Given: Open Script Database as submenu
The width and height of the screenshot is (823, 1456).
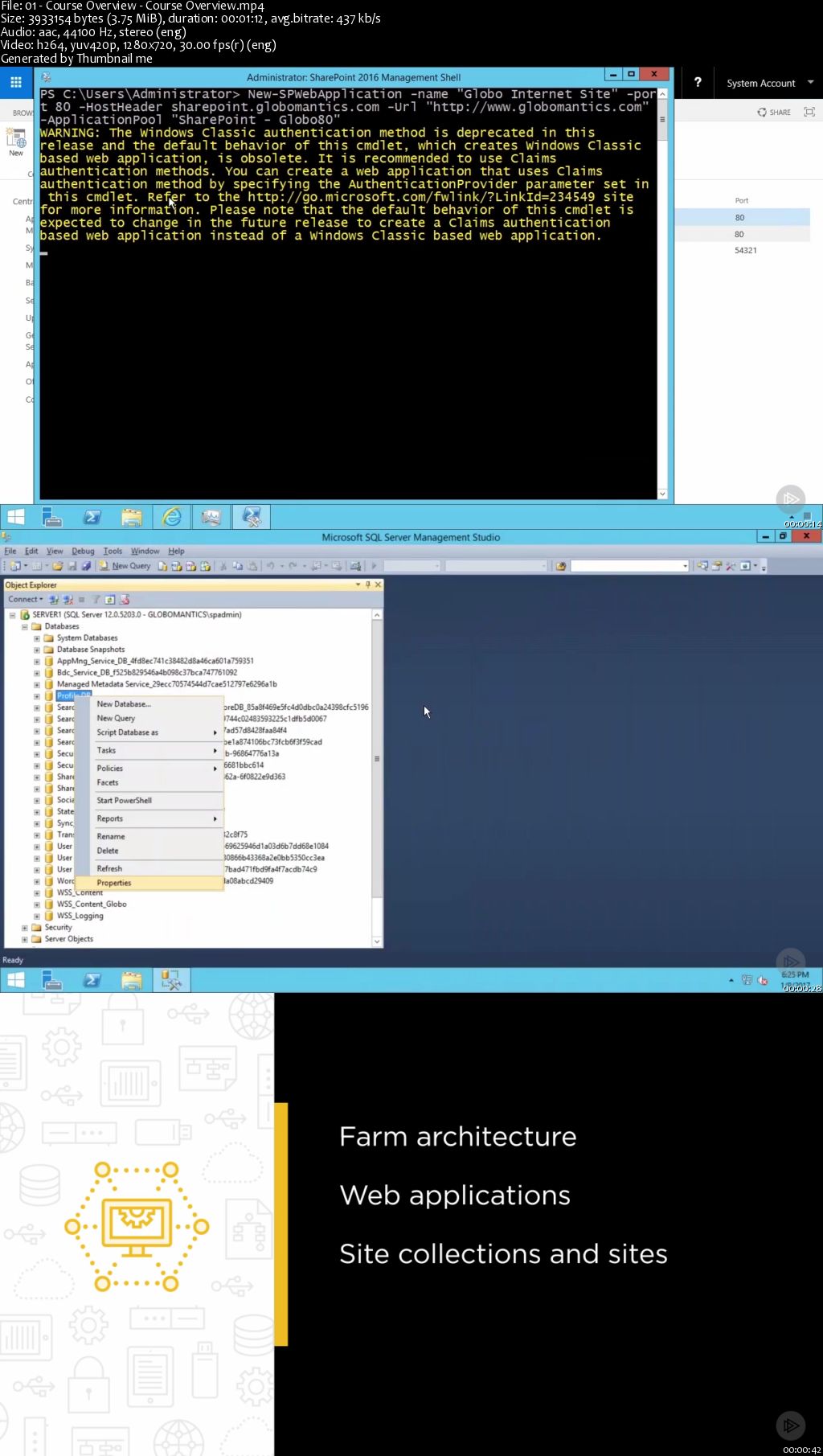Looking at the screenshot, I should point(150,732).
